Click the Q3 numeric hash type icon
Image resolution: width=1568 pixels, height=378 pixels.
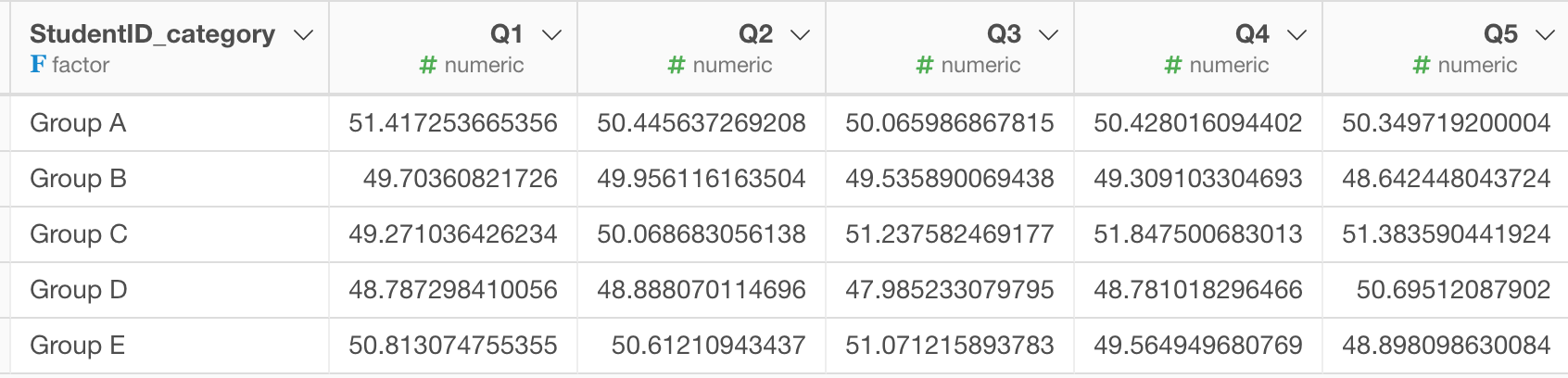925,65
